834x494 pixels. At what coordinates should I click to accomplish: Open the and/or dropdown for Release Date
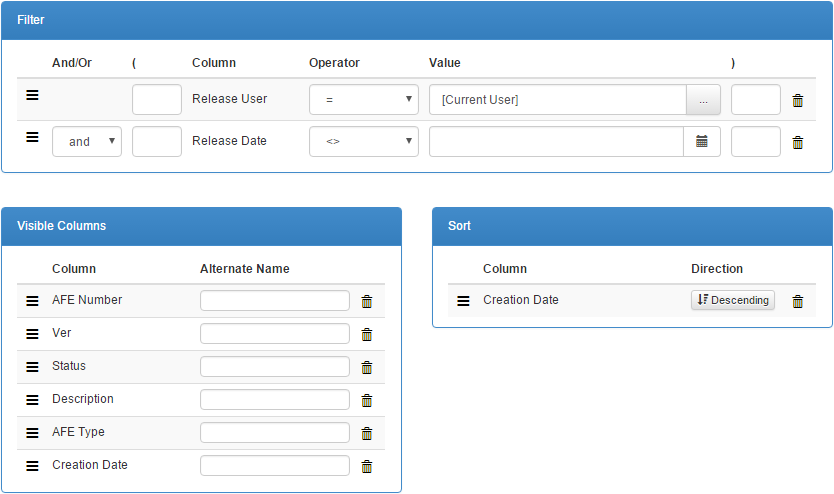tap(86, 142)
